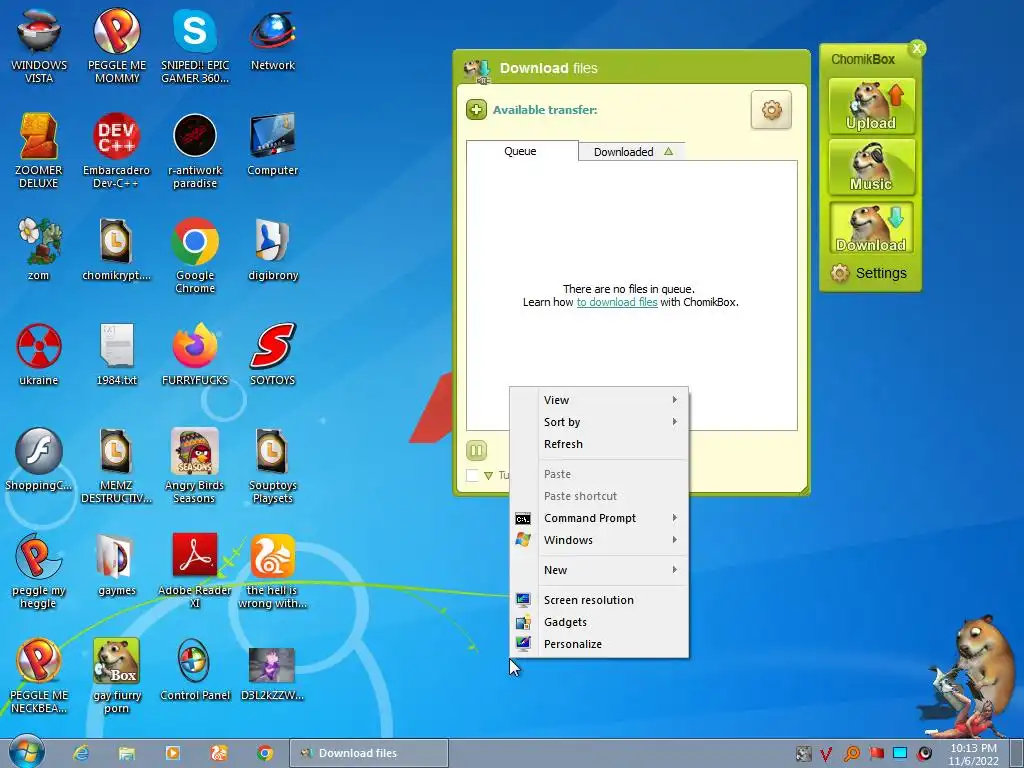Switch to the Queue tab
The width and height of the screenshot is (1024, 768).
click(x=520, y=151)
